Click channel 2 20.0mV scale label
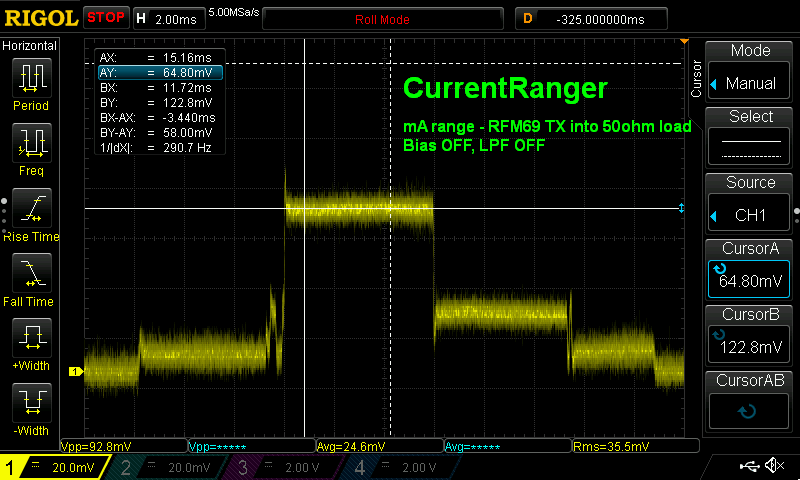Screen dimensions: 800x480 [x=189, y=467]
